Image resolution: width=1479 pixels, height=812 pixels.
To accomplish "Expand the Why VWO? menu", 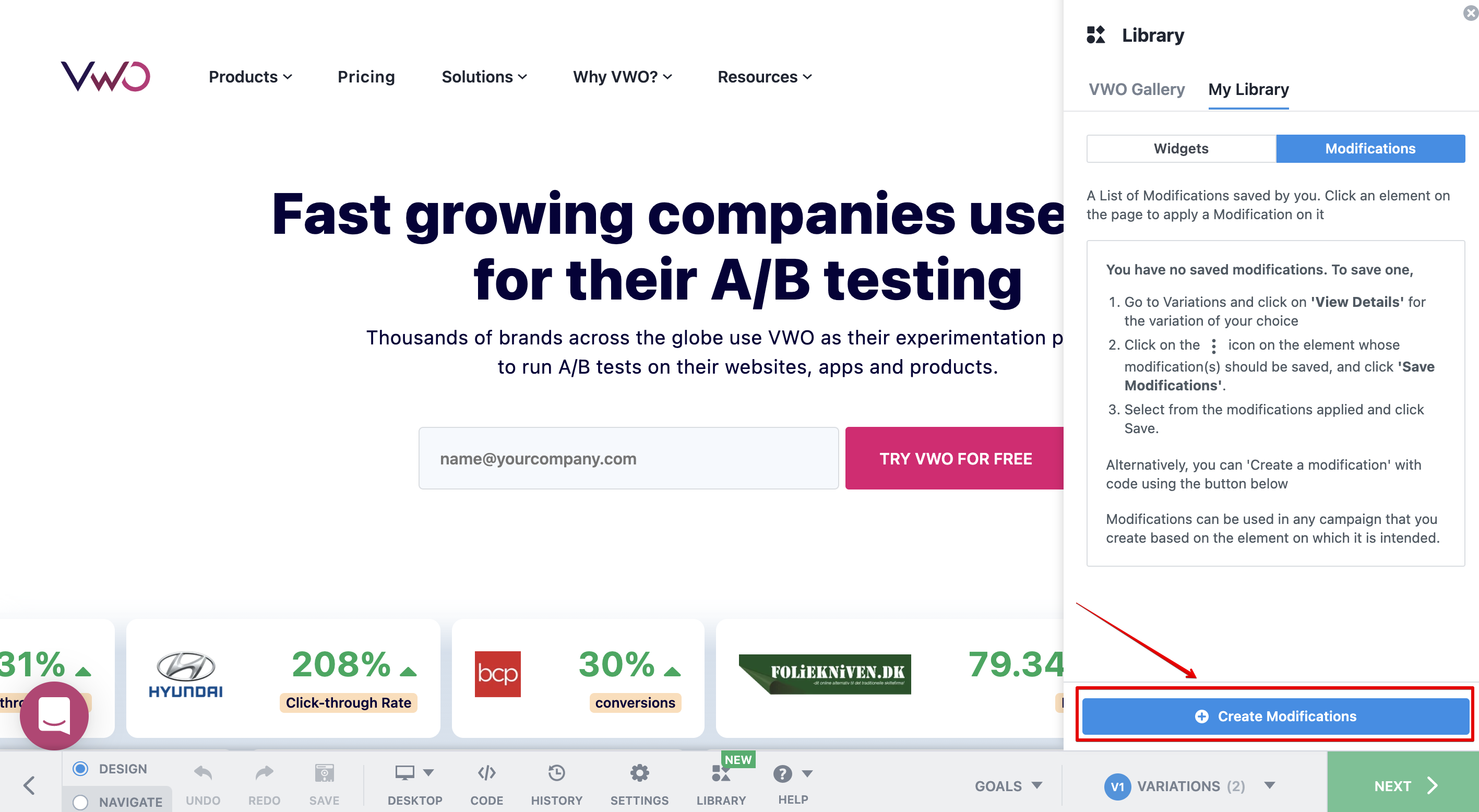I will [623, 76].
